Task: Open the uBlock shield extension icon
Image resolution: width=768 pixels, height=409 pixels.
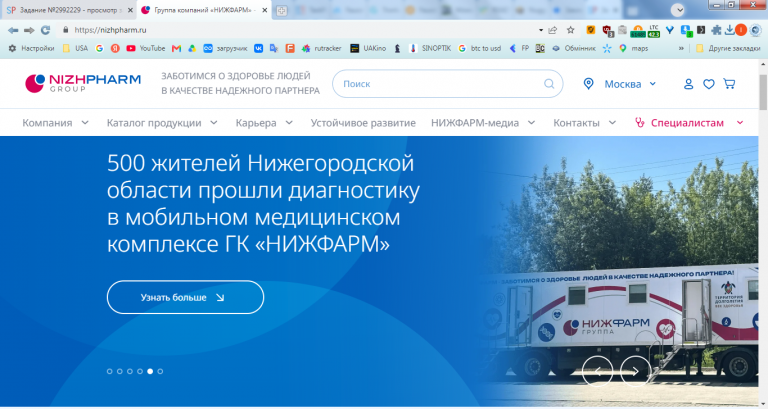Action: point(607,31)
